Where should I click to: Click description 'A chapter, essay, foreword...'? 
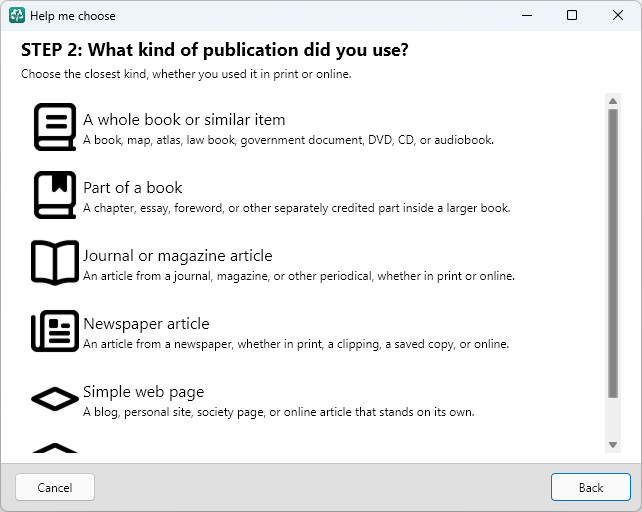tap(296, 208)
